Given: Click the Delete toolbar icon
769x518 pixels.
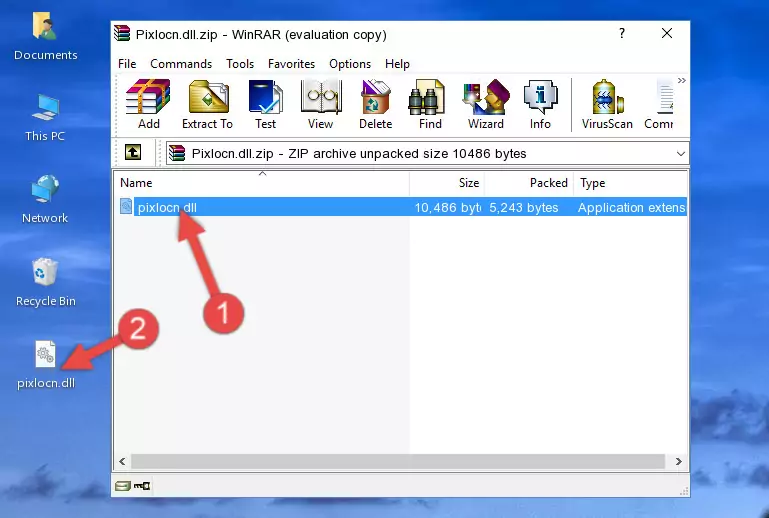Looking at the screenshot, I should tap(376, 104).
